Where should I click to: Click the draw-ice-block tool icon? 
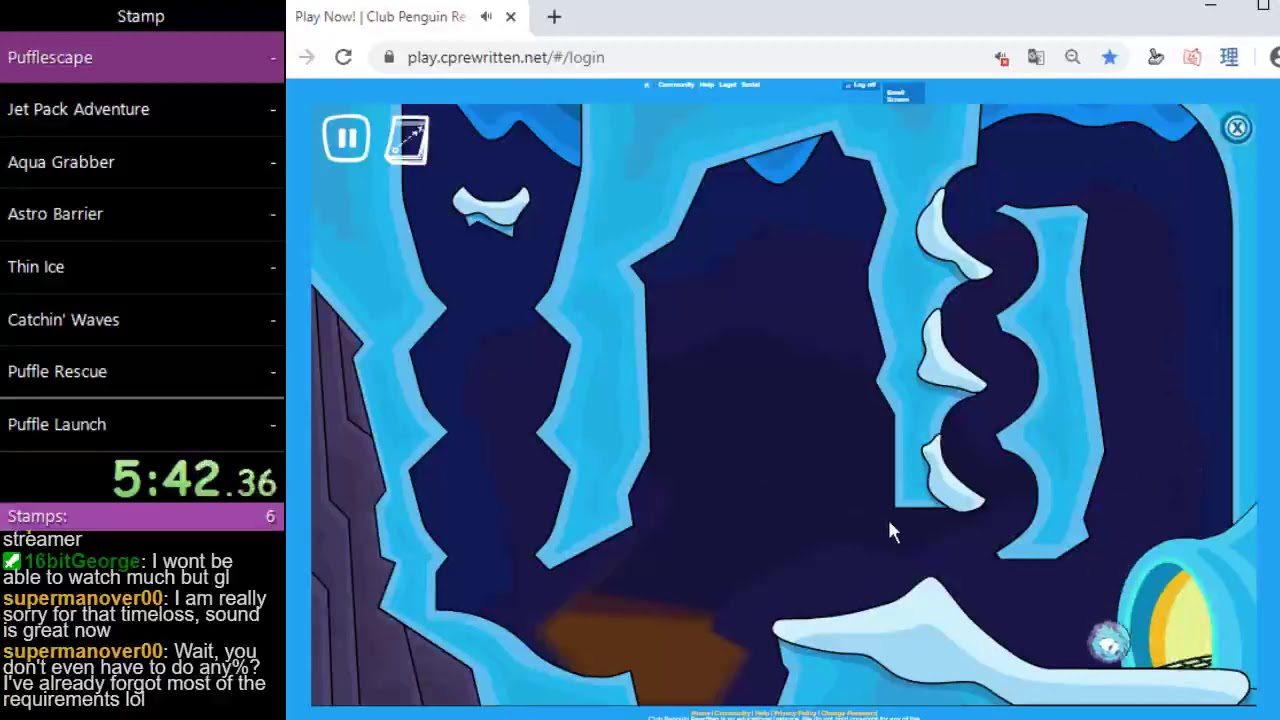tap(408, 140)
